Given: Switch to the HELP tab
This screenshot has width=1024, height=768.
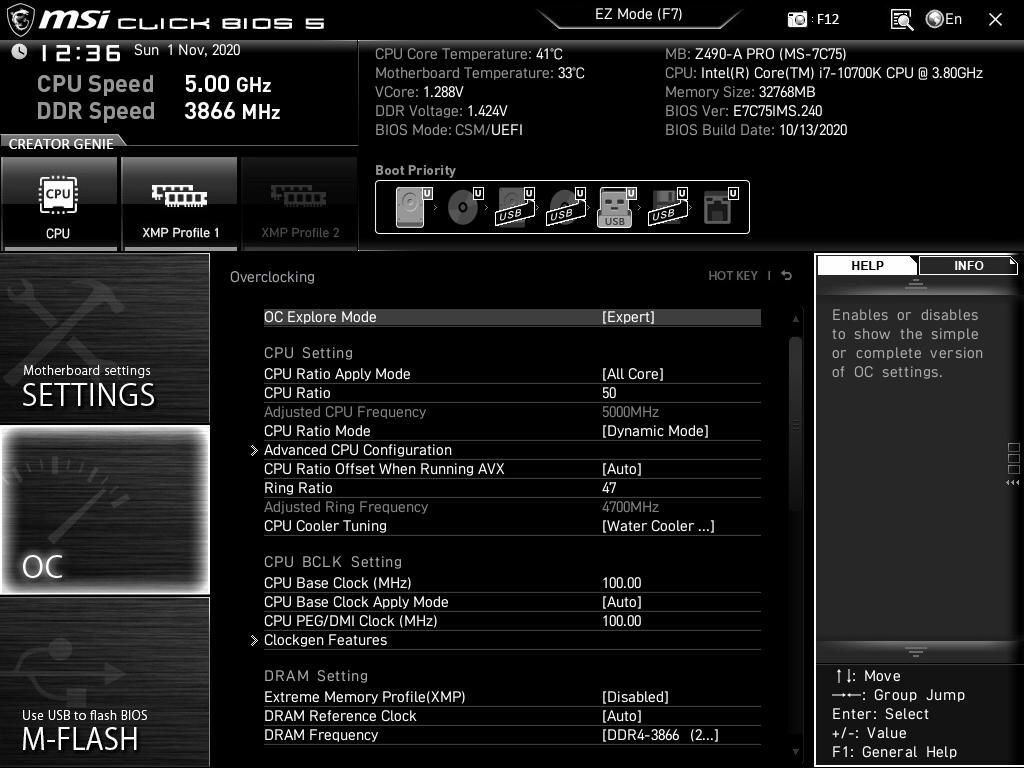Looking at the screenshot, I should [x=867, y=265].
